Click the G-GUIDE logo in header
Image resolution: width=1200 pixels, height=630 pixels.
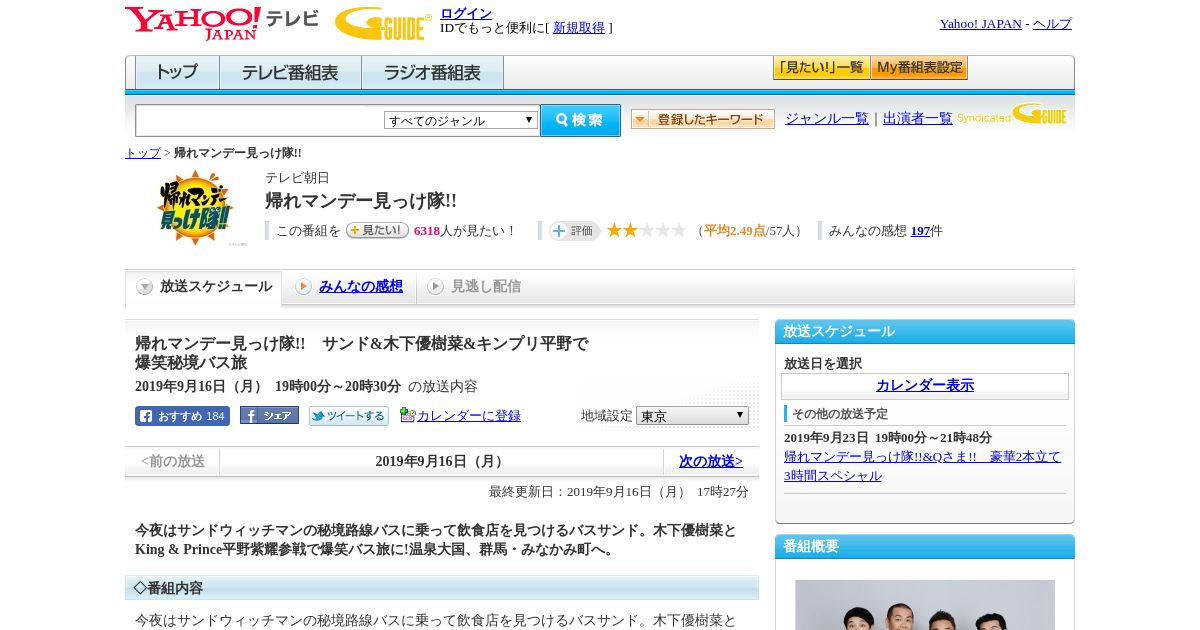click(383, 23)
